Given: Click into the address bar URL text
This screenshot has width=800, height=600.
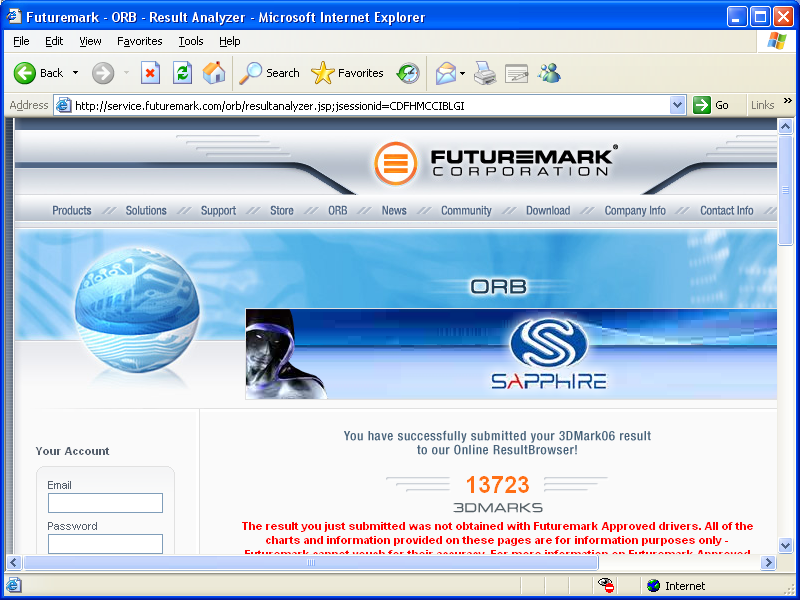Looking at the screenshot, I should [x=269, y=106].
